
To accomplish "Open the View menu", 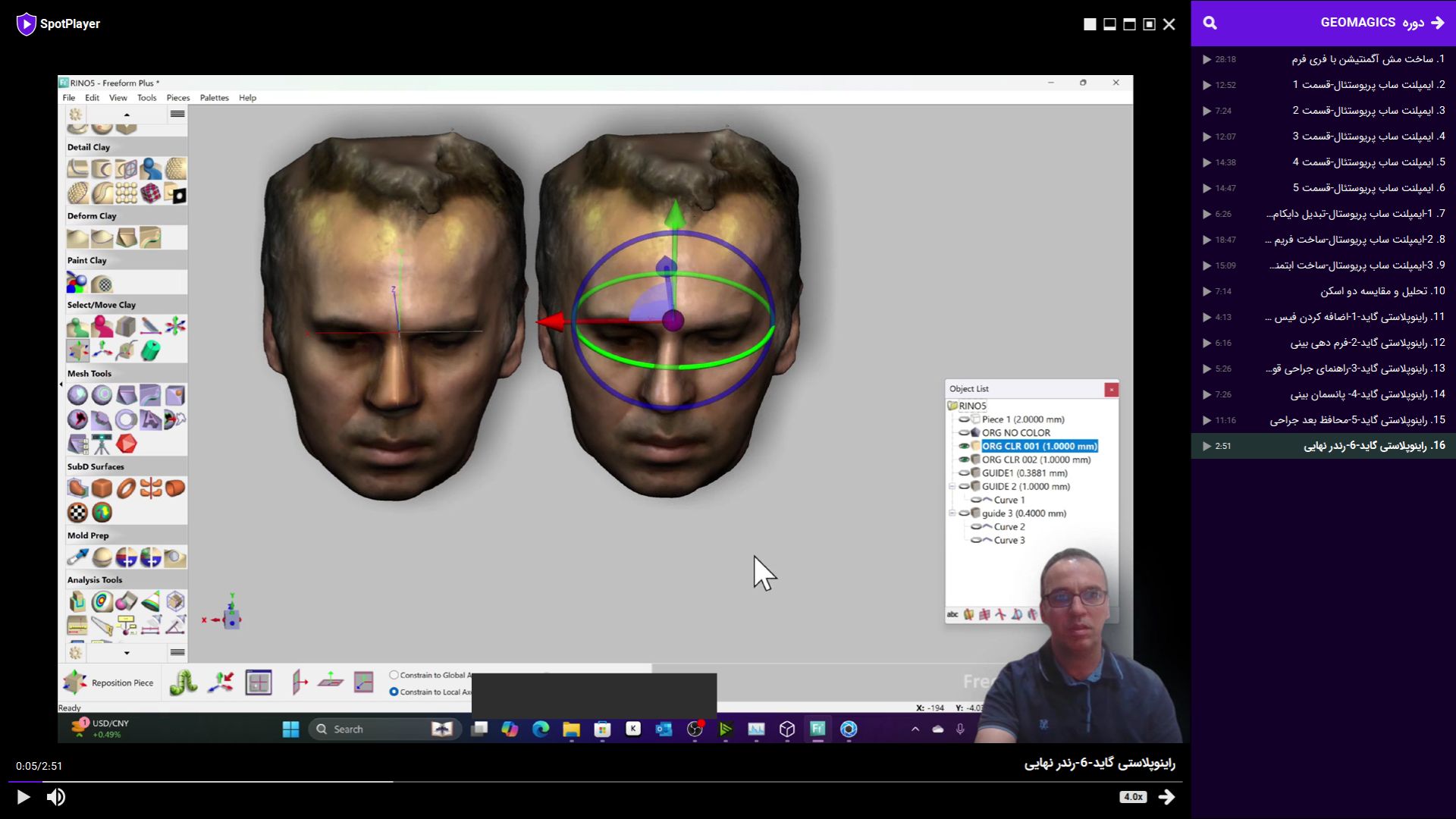I will coord(118,98).
